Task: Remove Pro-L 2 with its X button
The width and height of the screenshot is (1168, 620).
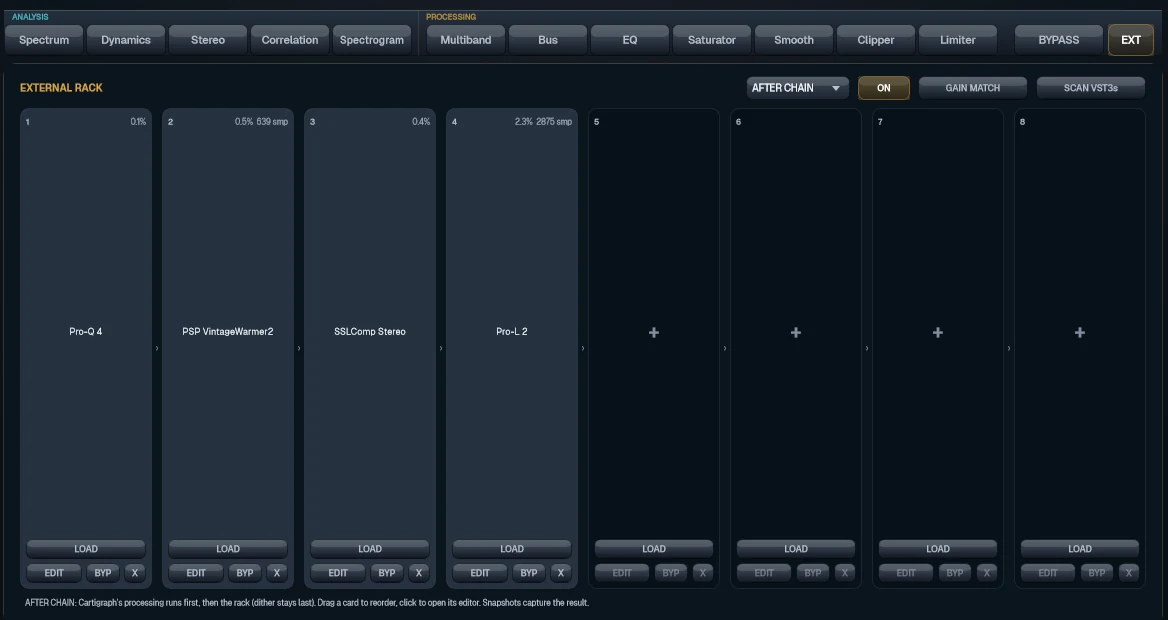Action: (x=561, y=573)
